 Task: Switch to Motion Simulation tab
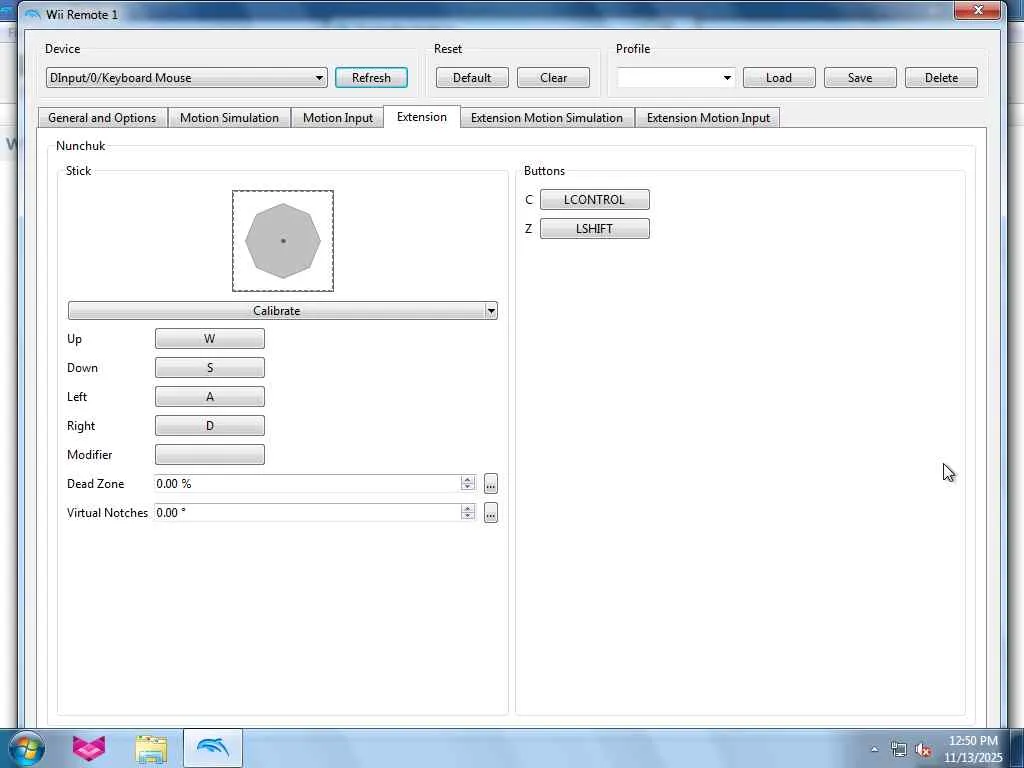tap(229, 118)
